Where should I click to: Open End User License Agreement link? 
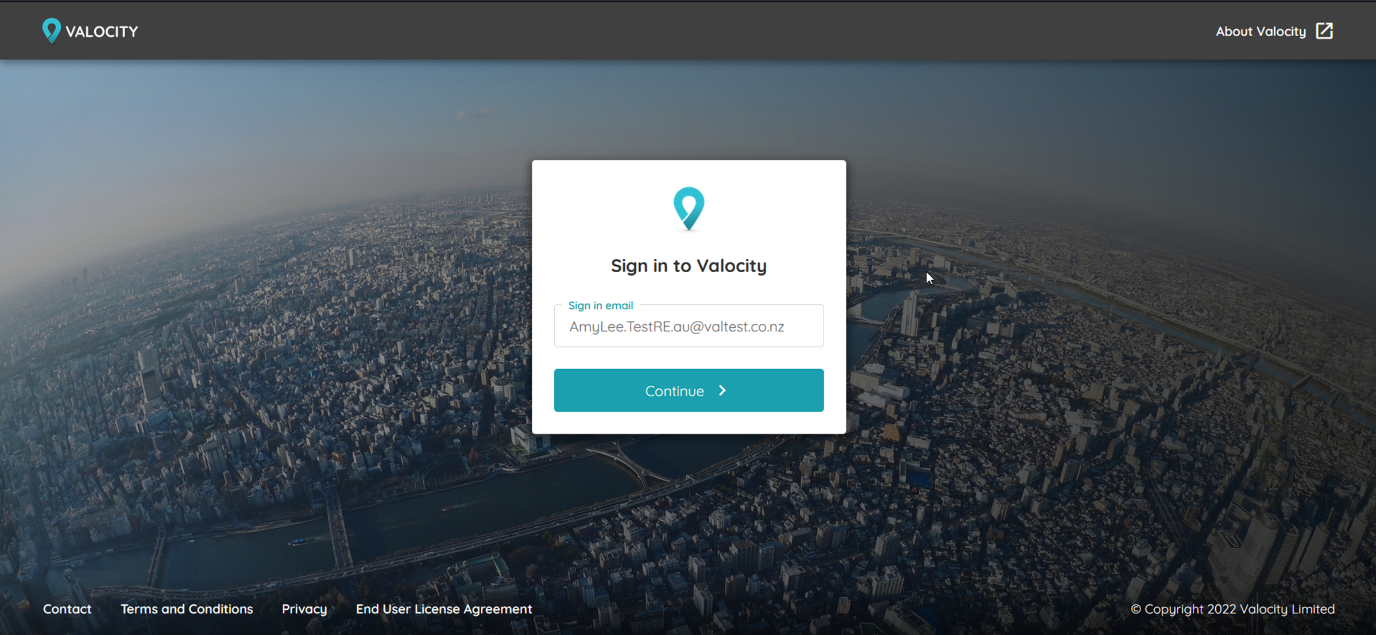pos(444,609)
